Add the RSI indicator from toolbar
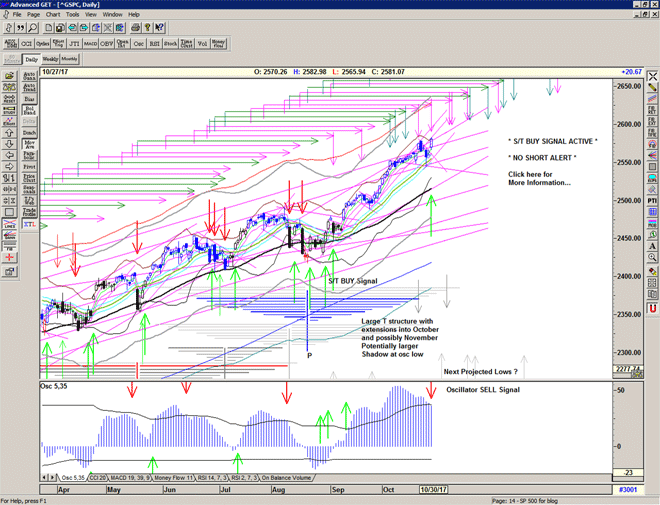The height and width of the screenshot is (505, 660). pos(155,44)
